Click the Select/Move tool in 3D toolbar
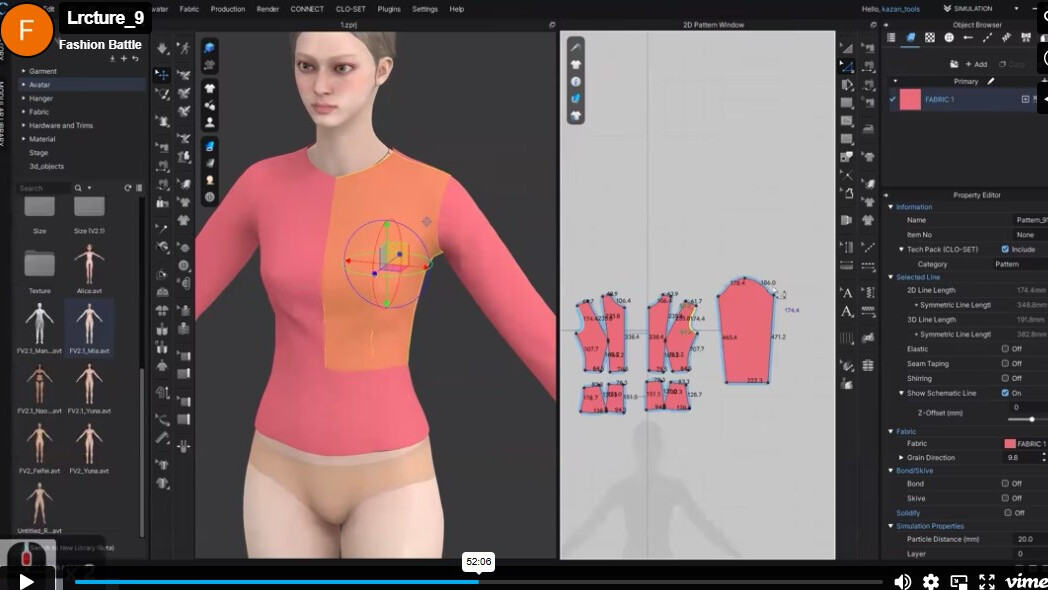The image size is (1048, 590). click(x=162, y=74)
